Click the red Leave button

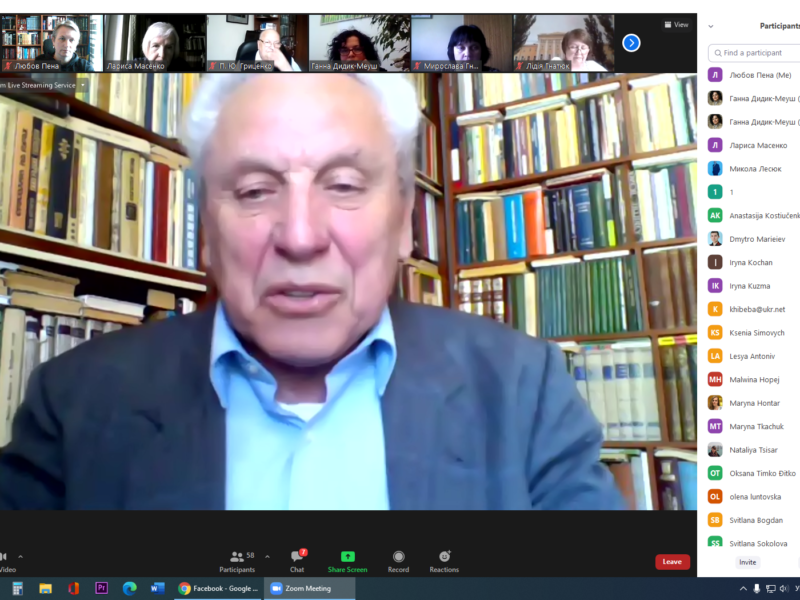672,562
